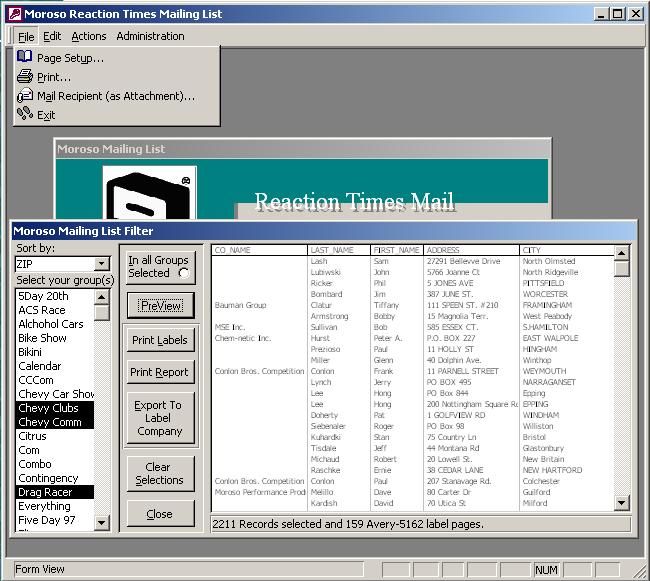Choose Page Setup from File menu
The height and width of the screenshot is (581, 650).
tap(116, 58)
